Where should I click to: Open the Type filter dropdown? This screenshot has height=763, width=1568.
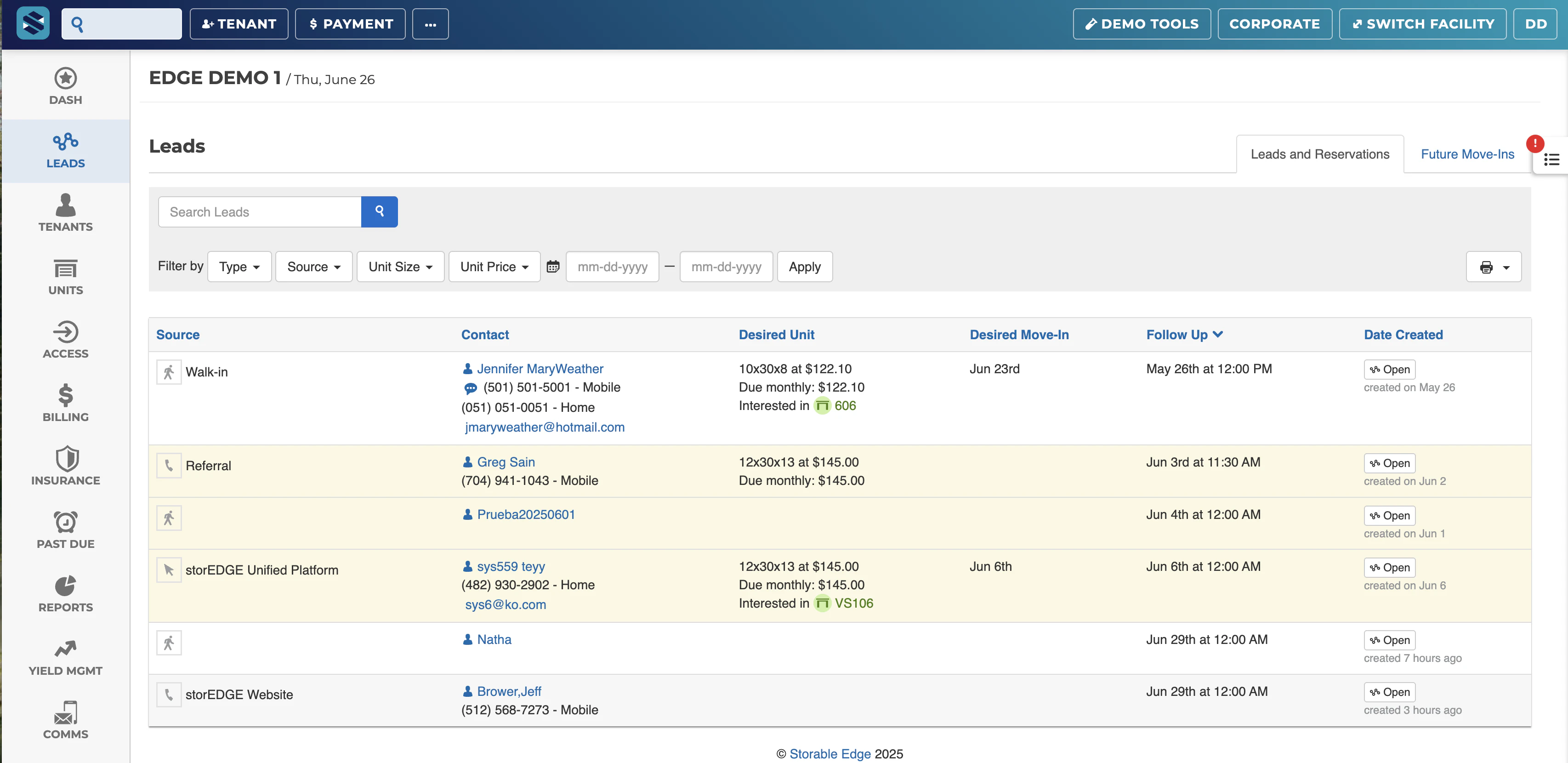[x=239, y=267]
